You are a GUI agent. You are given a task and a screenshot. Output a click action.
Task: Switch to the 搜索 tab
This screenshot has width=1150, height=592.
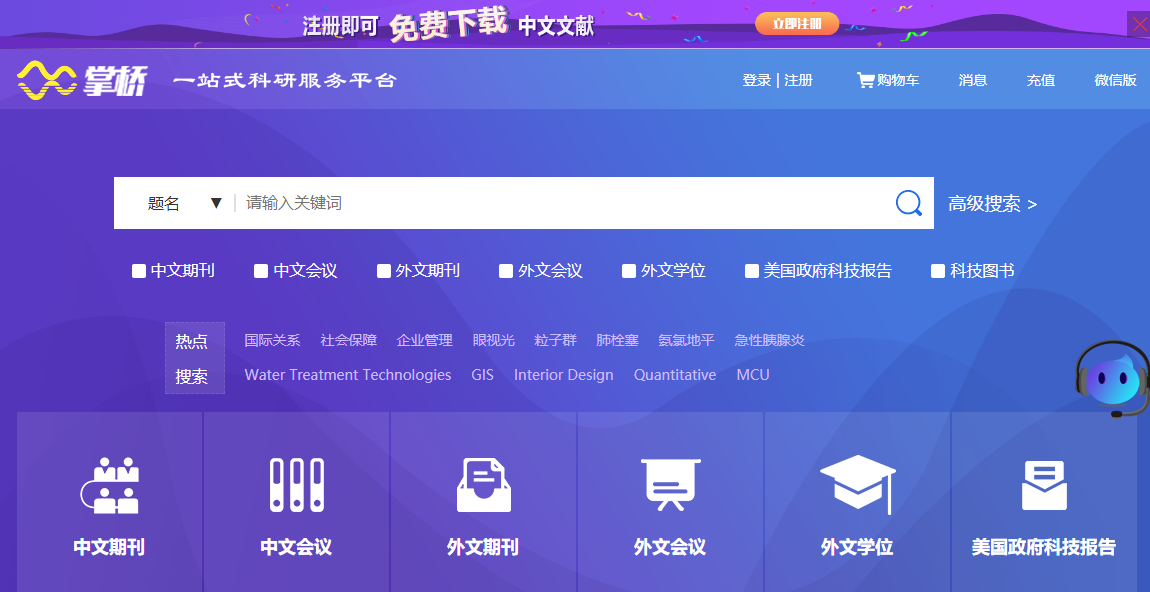[194, 376]
